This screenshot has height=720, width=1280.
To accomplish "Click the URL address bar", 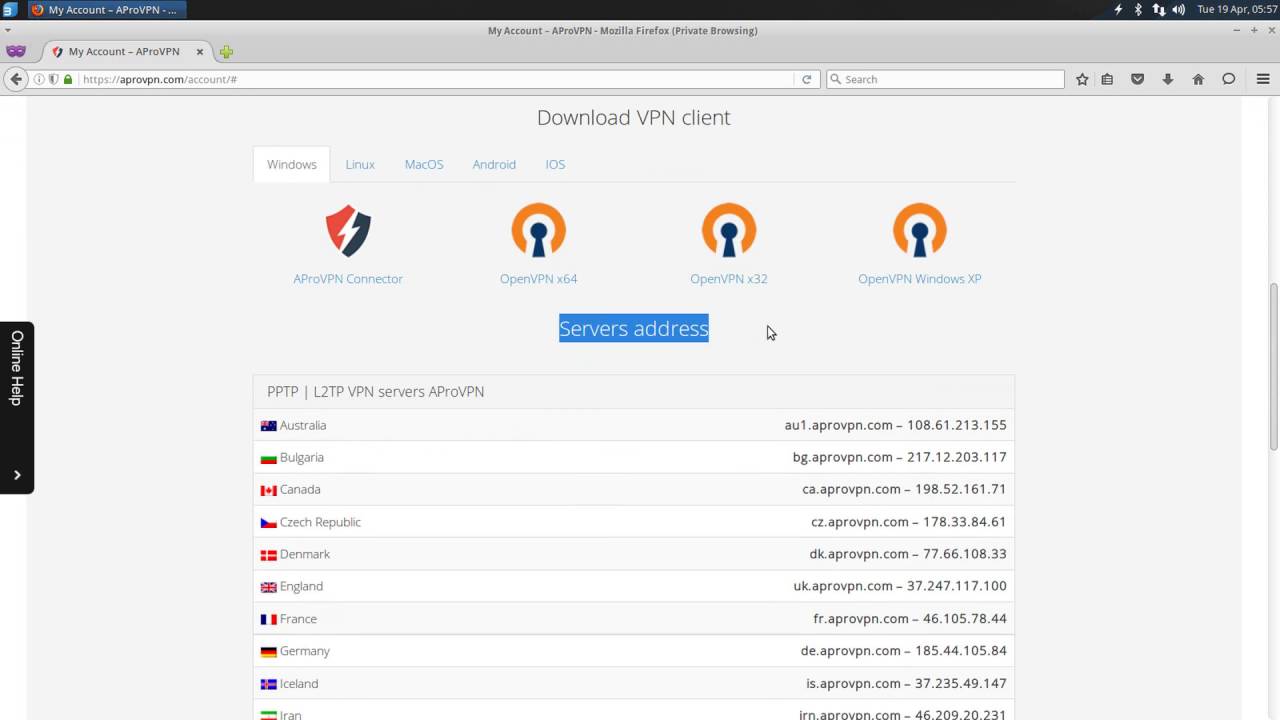I will click(438, 79).
